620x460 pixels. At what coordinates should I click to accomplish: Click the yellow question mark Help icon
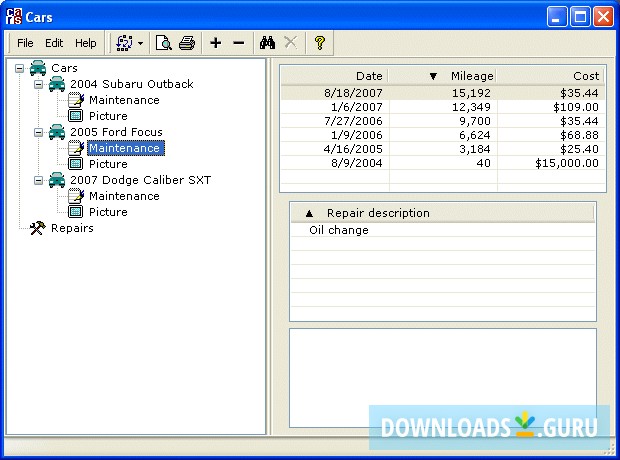(319, 43)
